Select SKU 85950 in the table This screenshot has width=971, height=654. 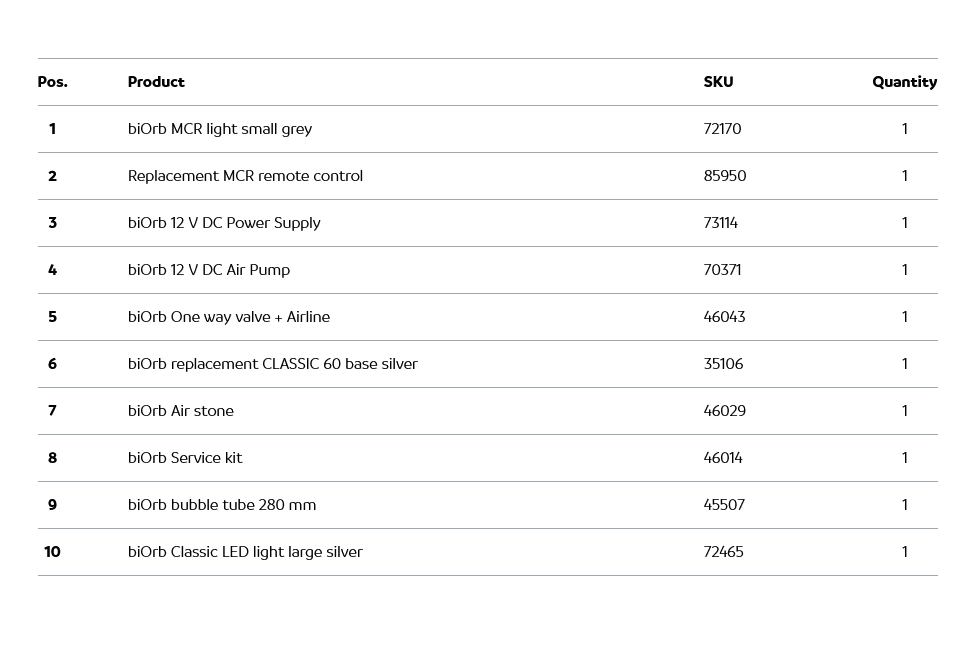tap(725, 176)
